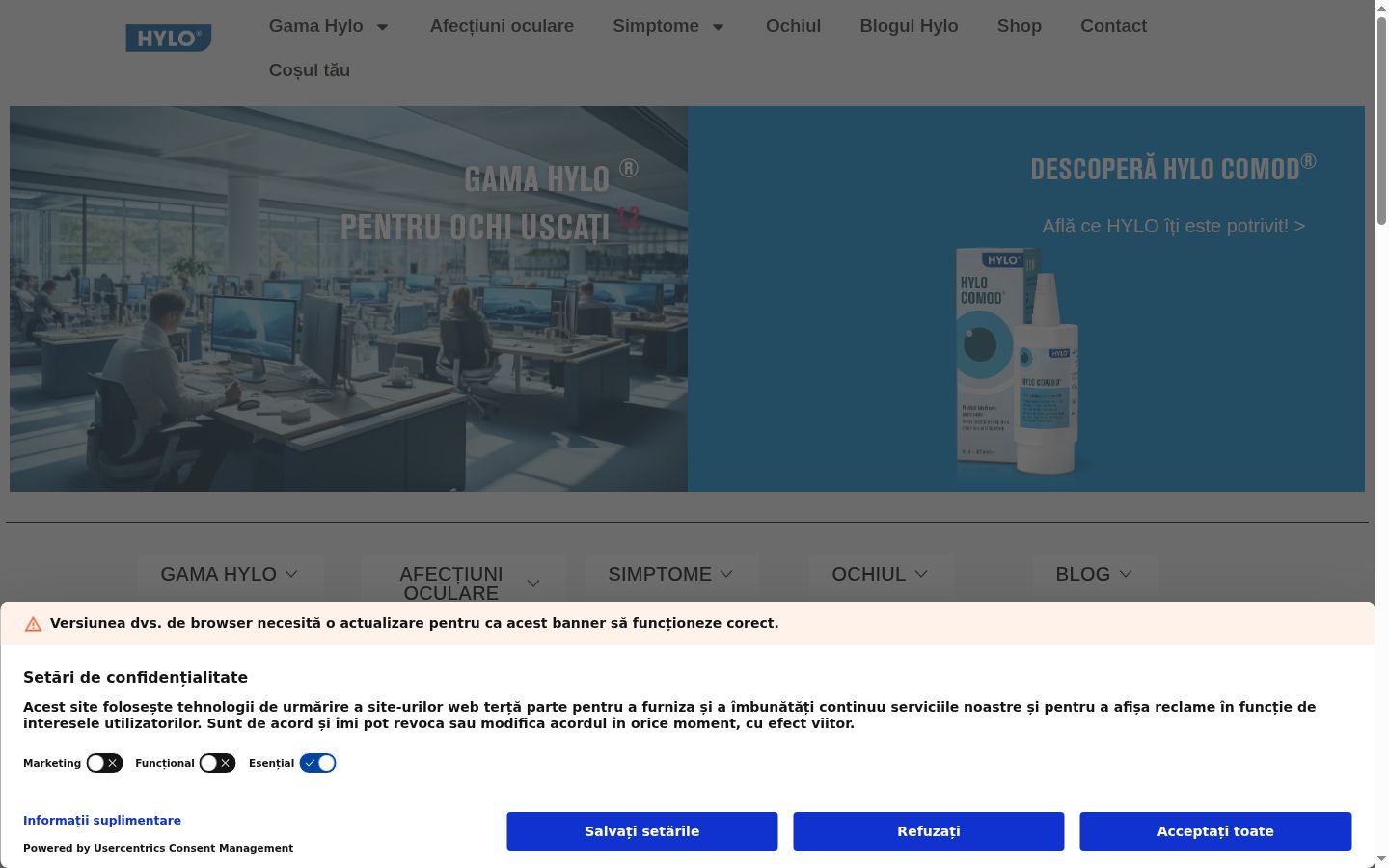Click the Refuzați button

pos(929,831)
